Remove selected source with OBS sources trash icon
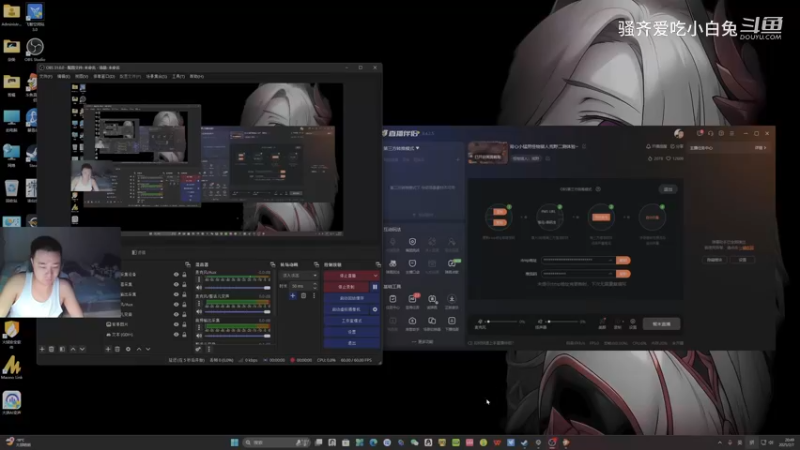Image resolution: width=800 pixels, height=450 pixels. 117,349
